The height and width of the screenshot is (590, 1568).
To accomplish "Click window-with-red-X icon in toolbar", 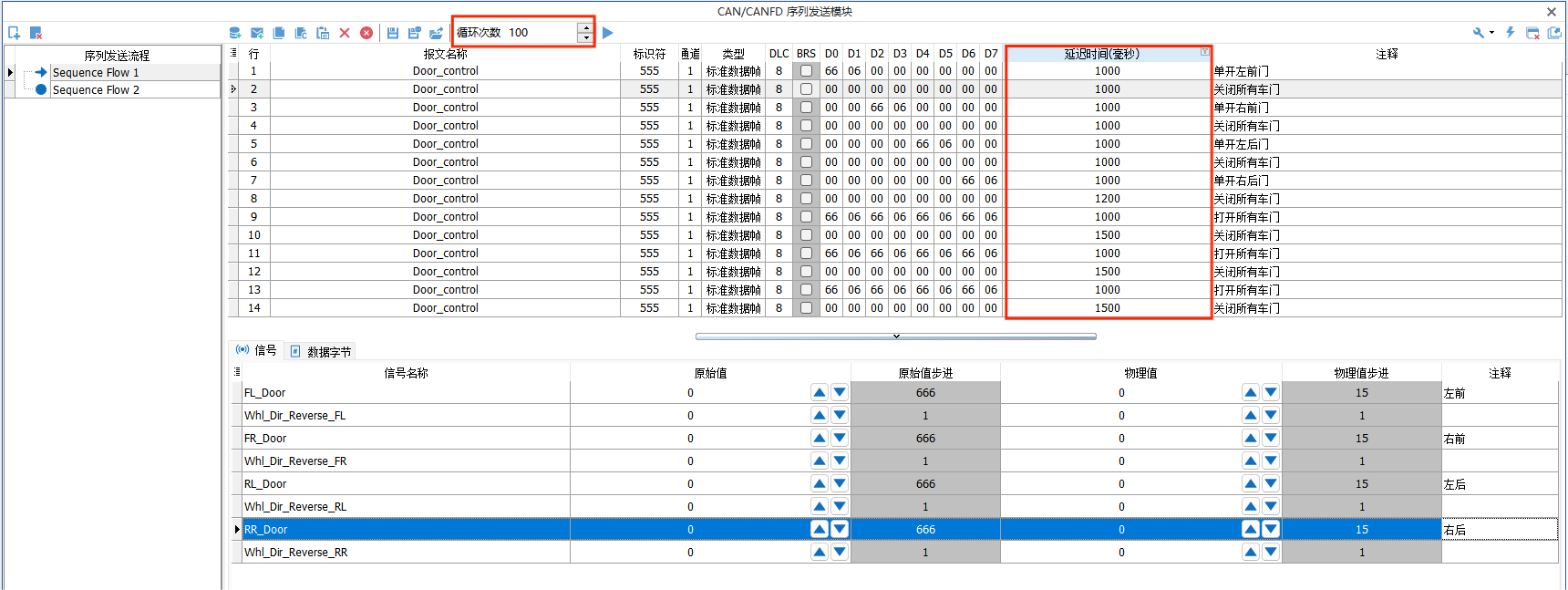I will click(x=1532, y=33).
